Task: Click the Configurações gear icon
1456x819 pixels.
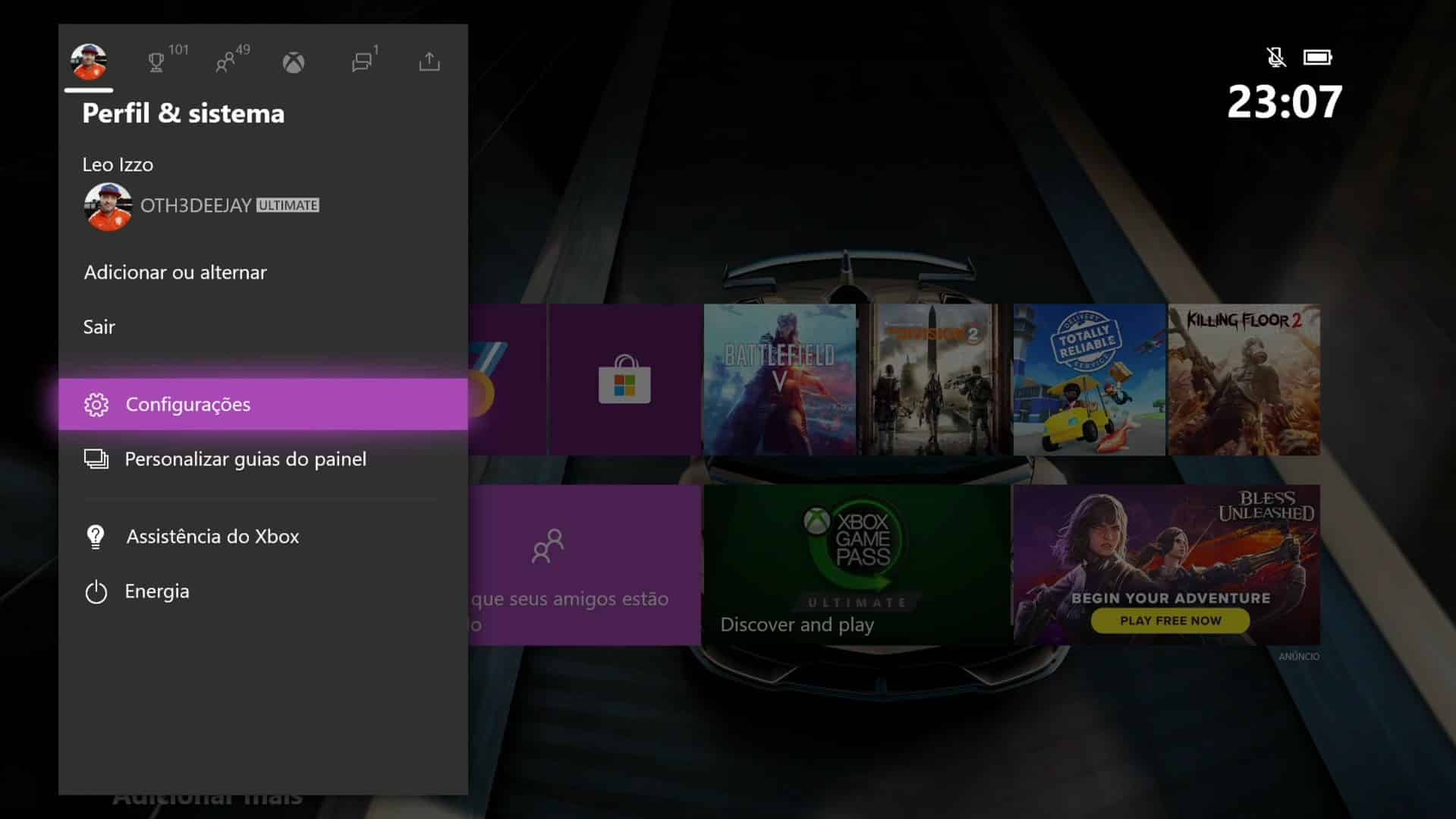Action: coord(96,405)
